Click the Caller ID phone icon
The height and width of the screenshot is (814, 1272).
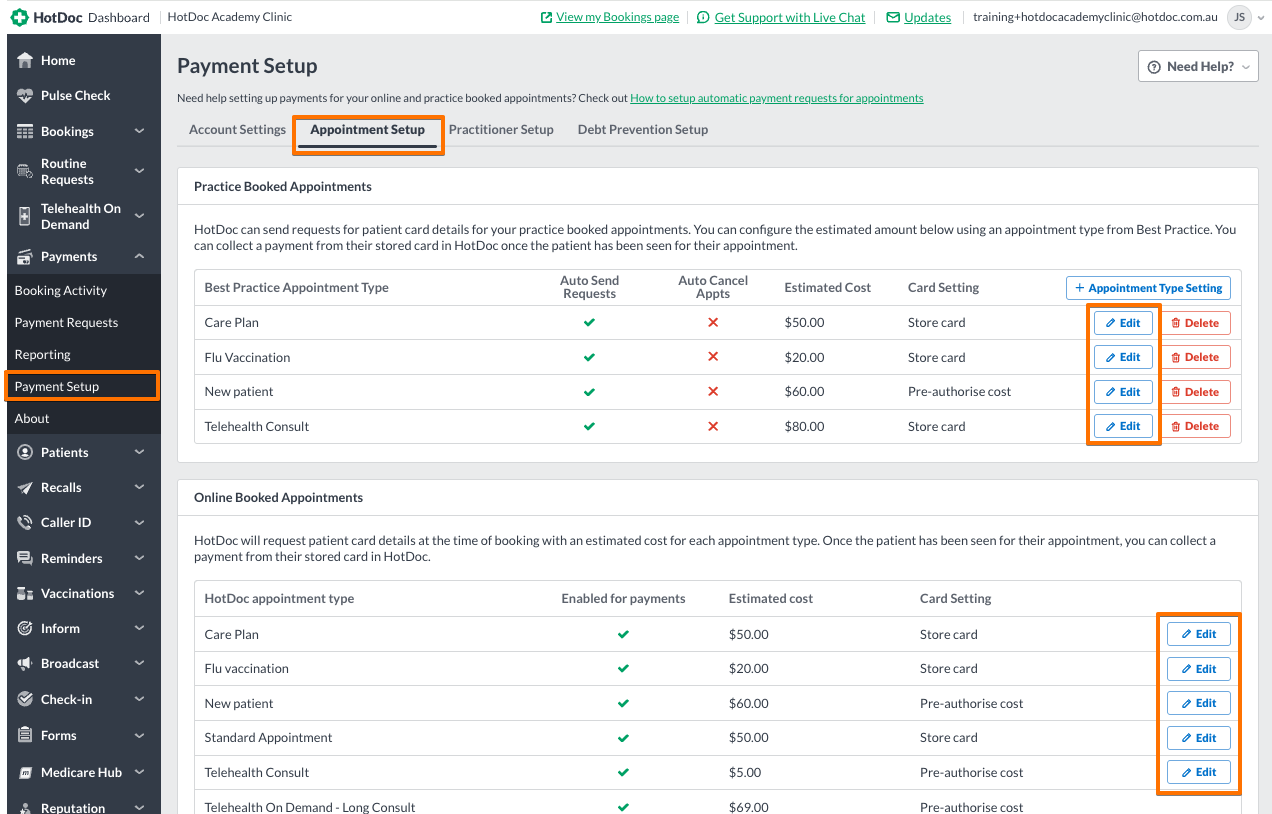tap(25, 522)
